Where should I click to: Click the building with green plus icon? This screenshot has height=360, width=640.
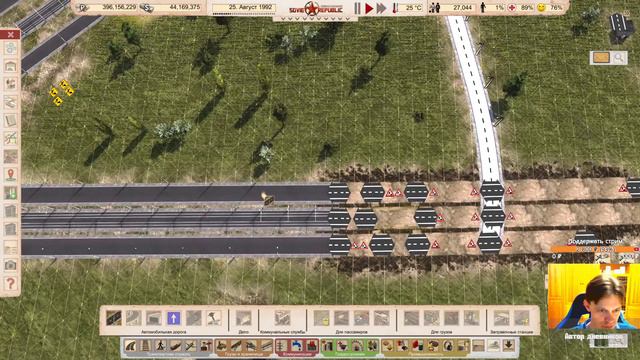click(11, 193)
